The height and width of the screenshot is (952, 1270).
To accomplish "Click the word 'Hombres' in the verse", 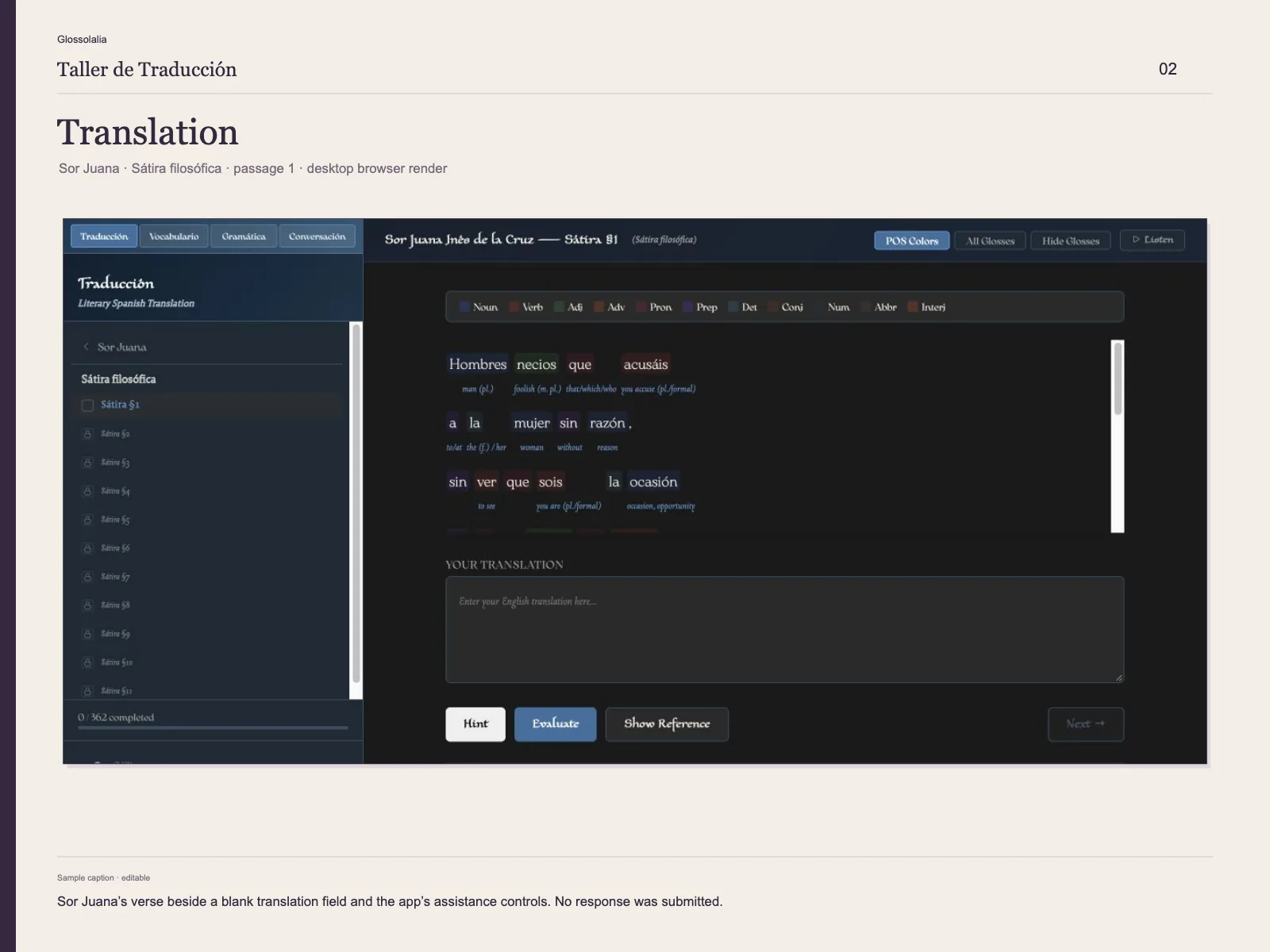I will tap(477, 364).
